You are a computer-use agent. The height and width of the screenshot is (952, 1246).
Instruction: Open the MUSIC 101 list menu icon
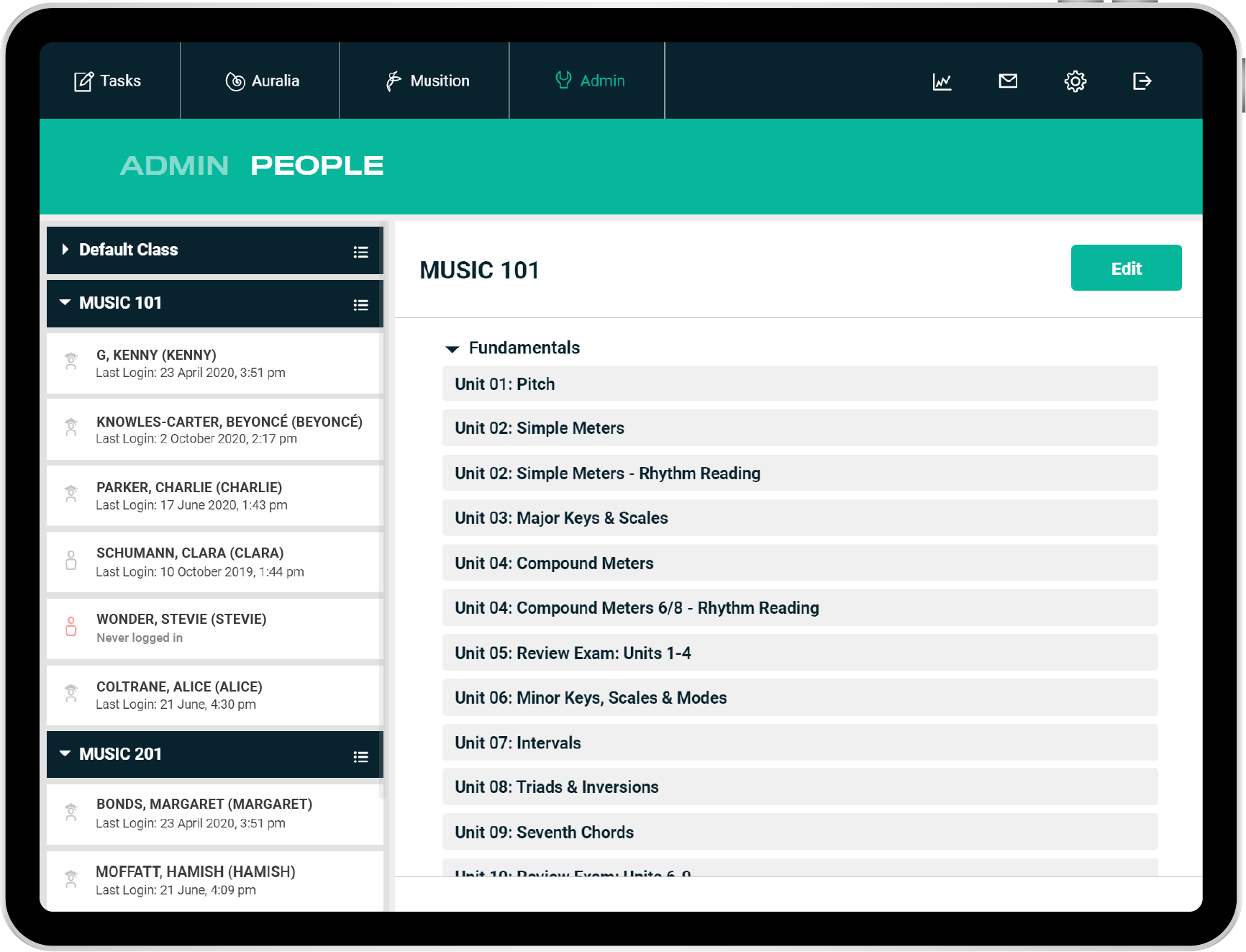[x=360, y=305]
